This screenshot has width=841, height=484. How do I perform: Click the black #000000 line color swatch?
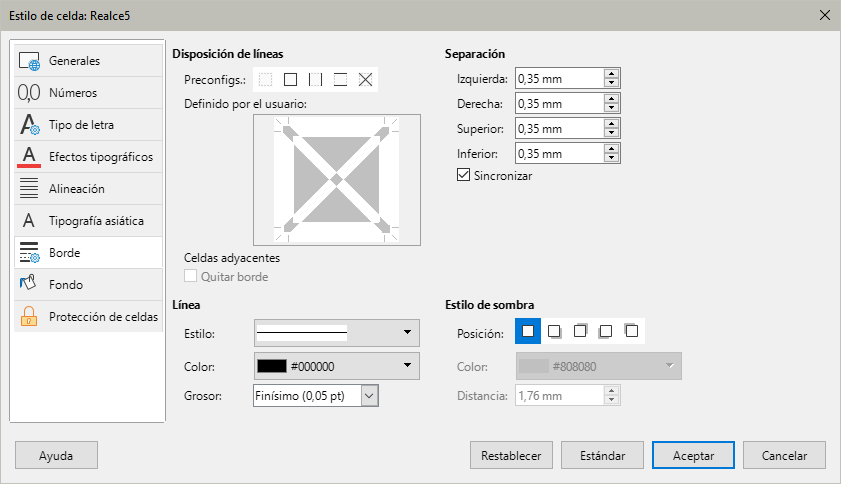[272, 366]
